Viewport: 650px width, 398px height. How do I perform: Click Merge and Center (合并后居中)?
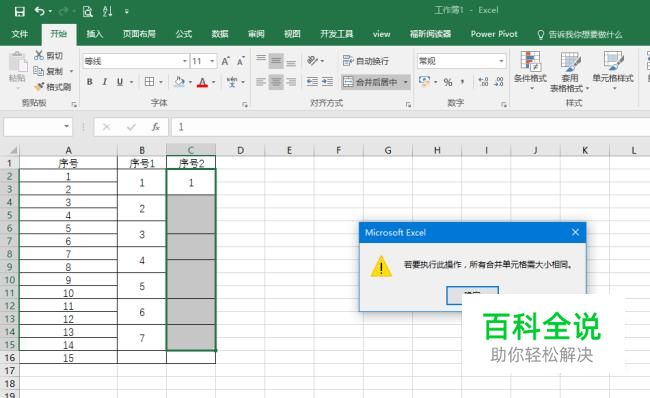(x=371, y=82)
